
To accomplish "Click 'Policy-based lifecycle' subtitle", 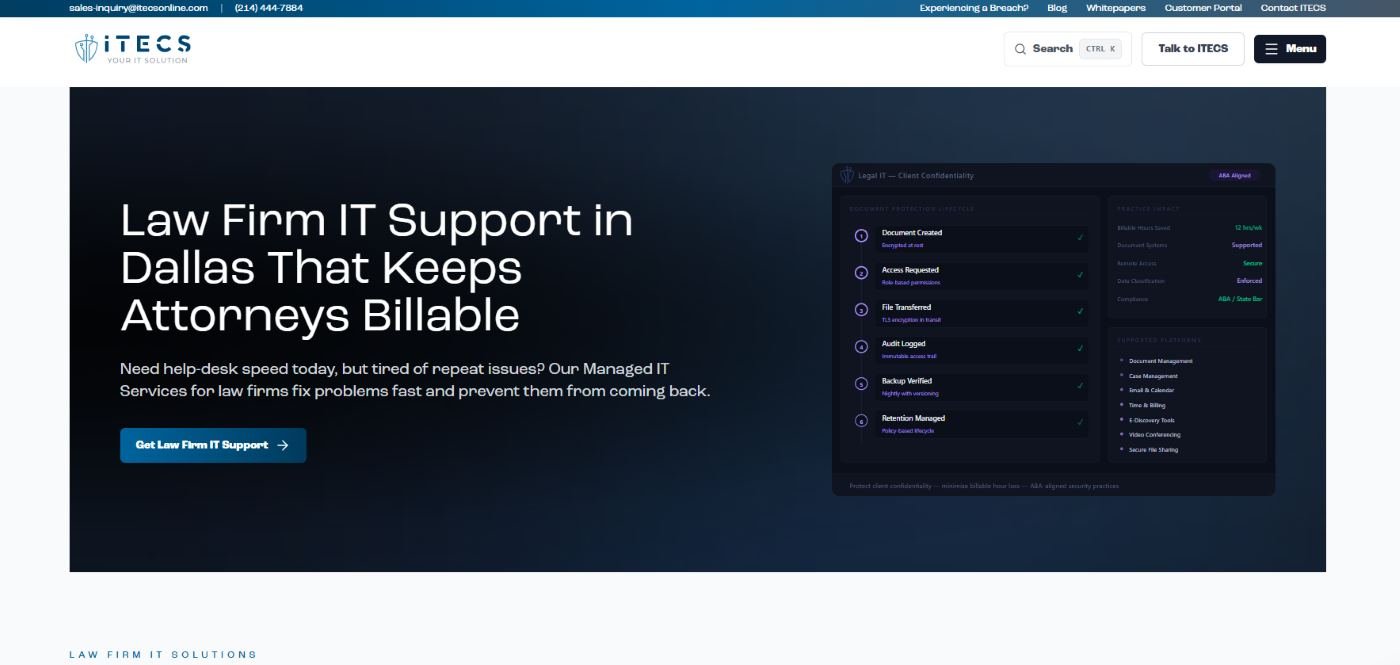I will [x=908, y=431].
